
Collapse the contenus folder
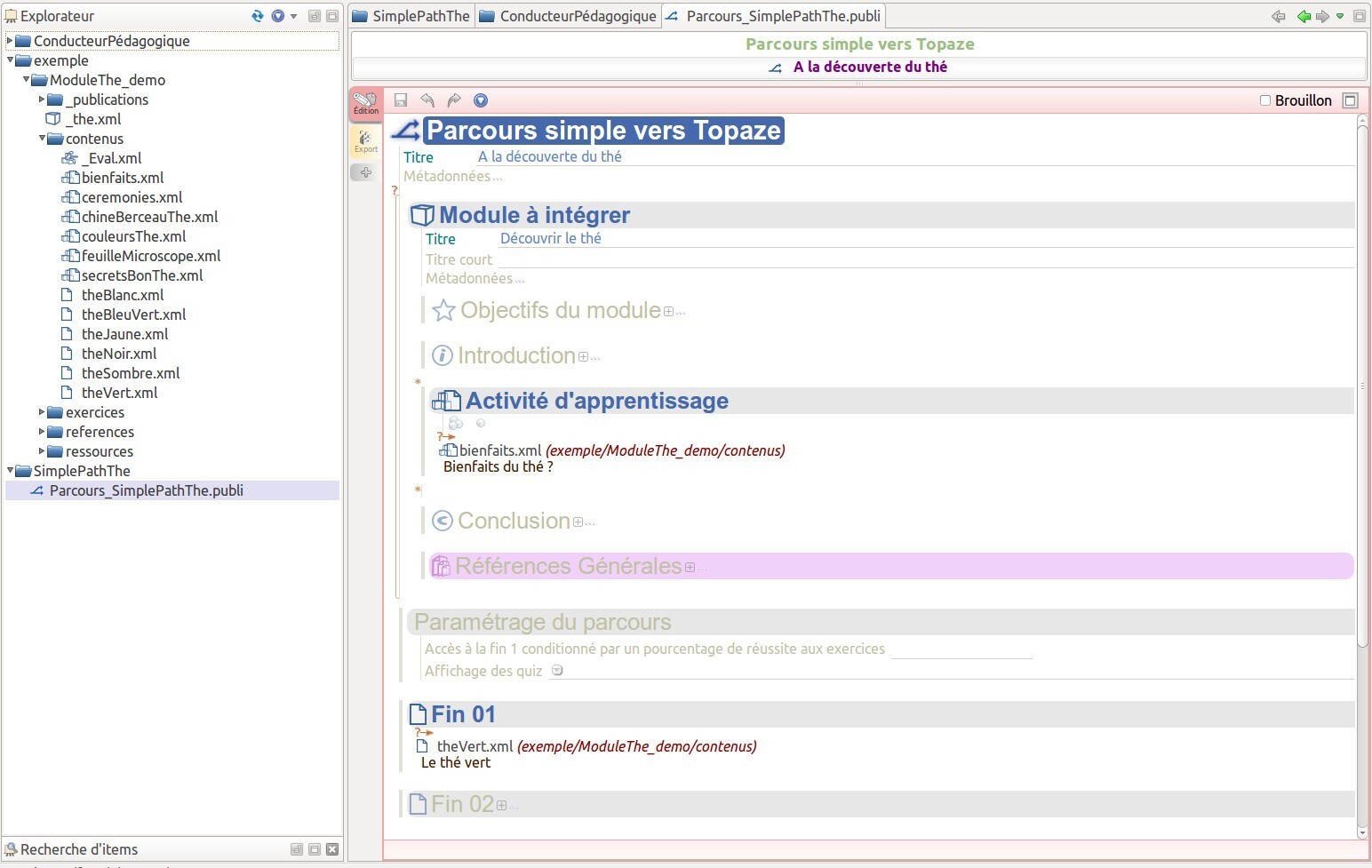(x=42, y=139)
